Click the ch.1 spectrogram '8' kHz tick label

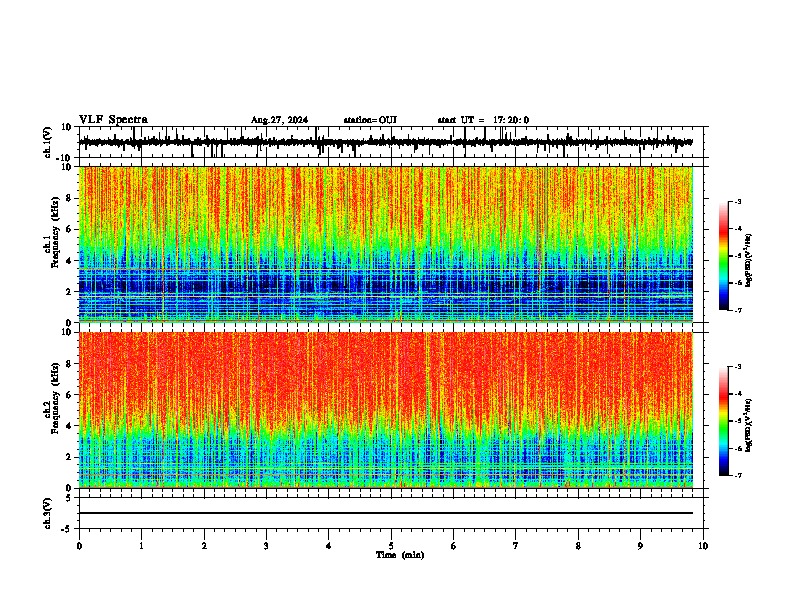pos(70,198)
